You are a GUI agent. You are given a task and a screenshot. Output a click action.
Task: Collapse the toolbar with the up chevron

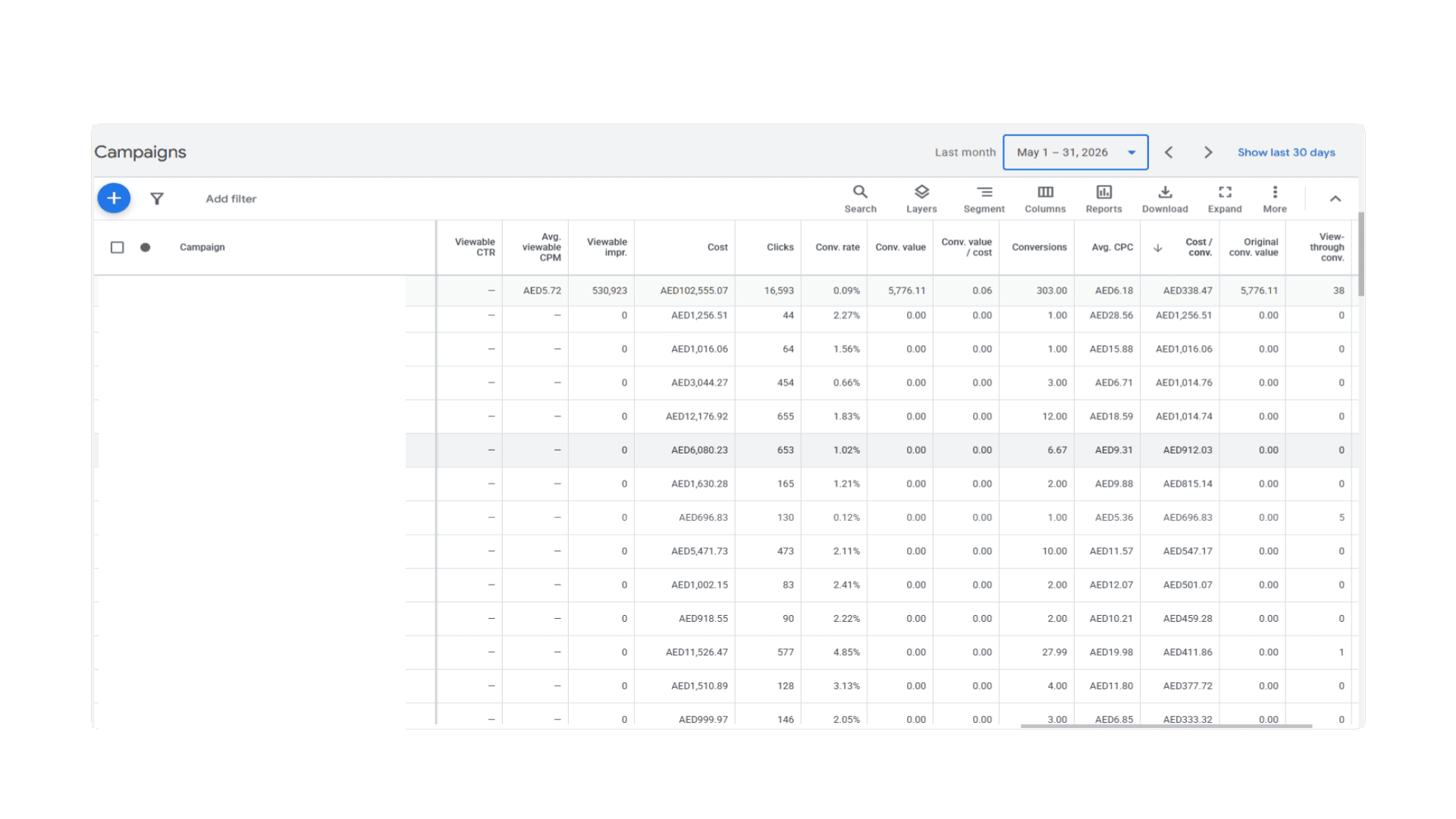(x=1335, y=199)
